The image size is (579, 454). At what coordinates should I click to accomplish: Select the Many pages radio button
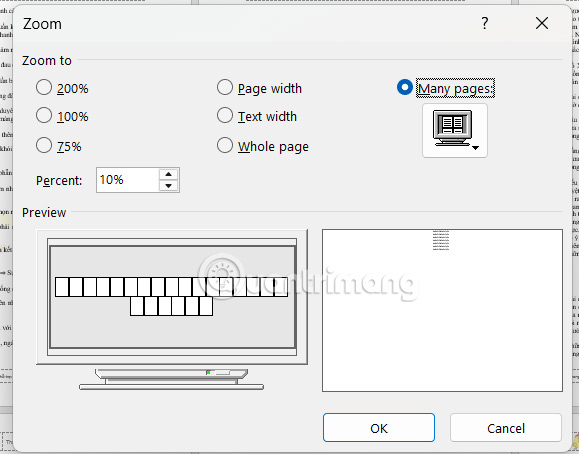click(405, 88)
